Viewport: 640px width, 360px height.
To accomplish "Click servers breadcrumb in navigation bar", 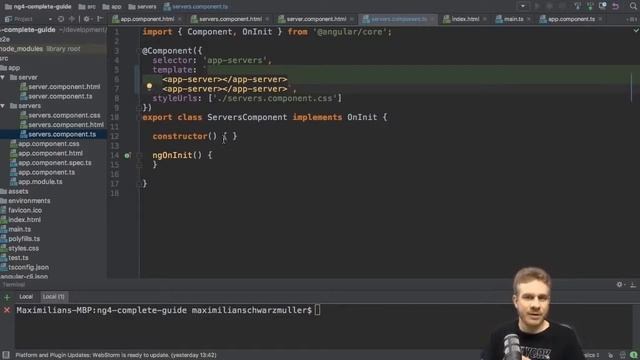I will [142, 7].
